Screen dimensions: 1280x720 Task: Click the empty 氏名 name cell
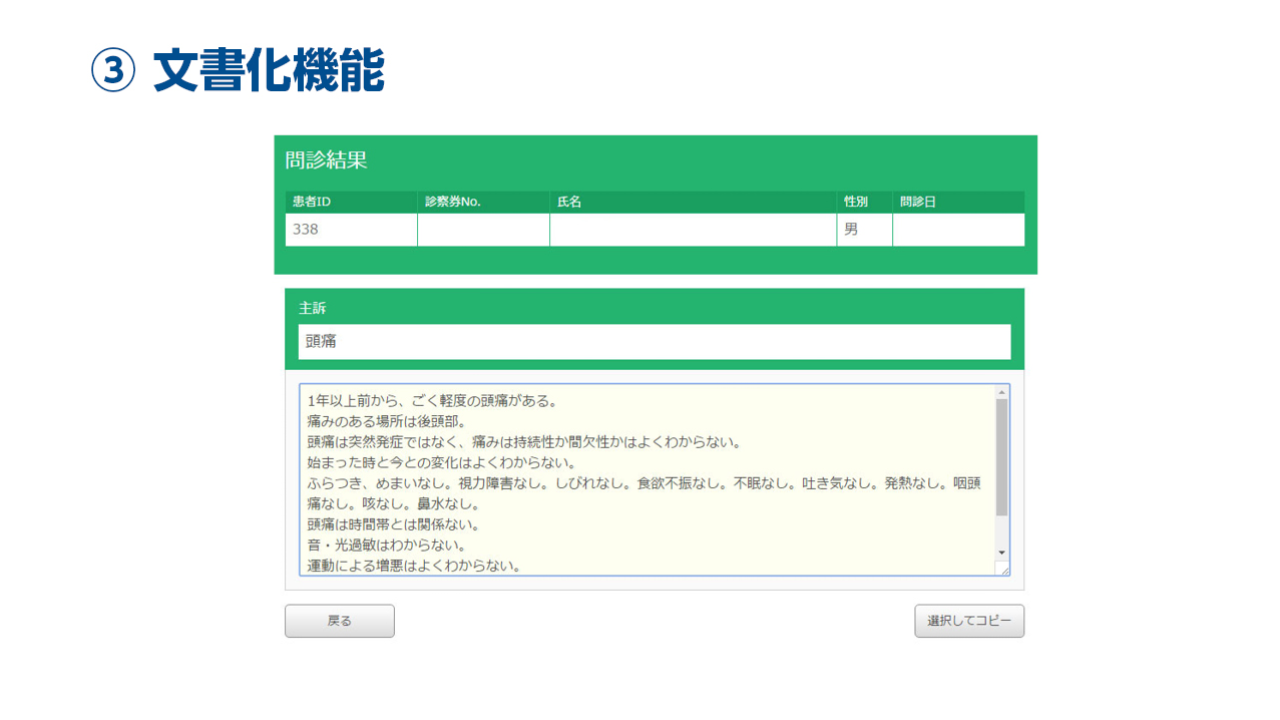click(692, 230)
